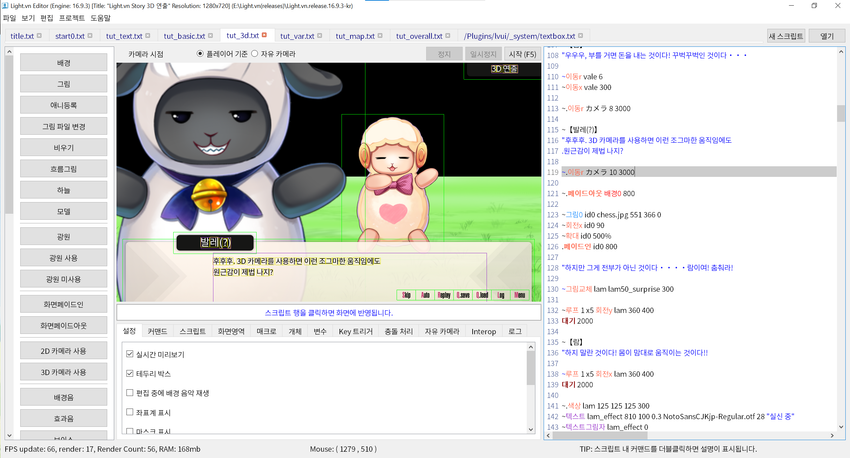This screenshot has height=458, width=850.
Task: Uncheck 테두리 박스 checkbox
Action: [x=130, y=373]
